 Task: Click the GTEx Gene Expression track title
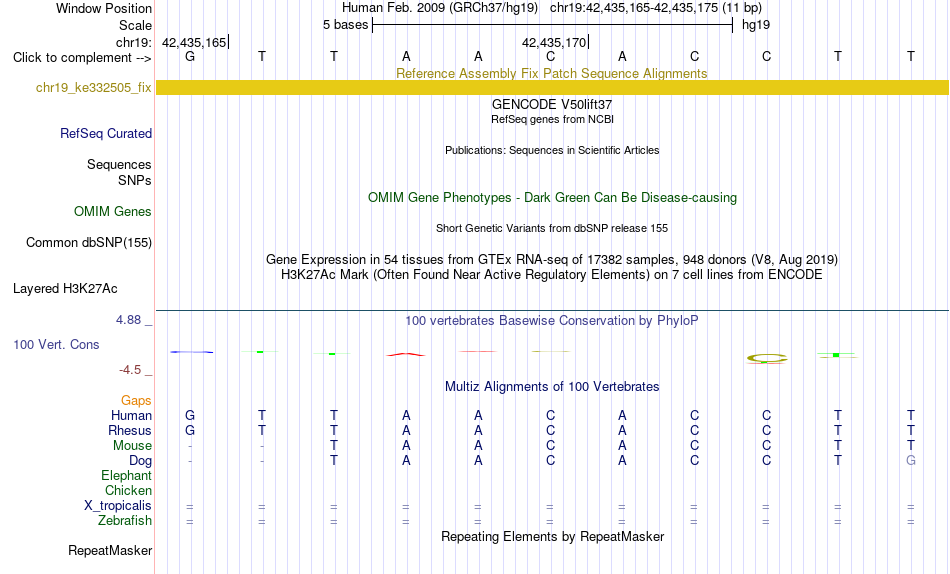pos(552,259)
